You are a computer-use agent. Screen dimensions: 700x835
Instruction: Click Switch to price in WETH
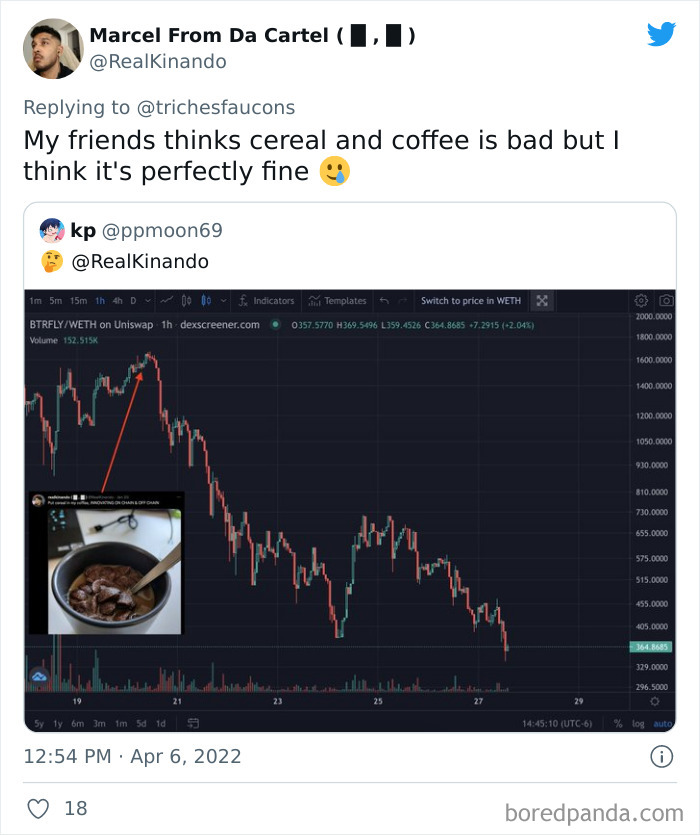(470, 301)
